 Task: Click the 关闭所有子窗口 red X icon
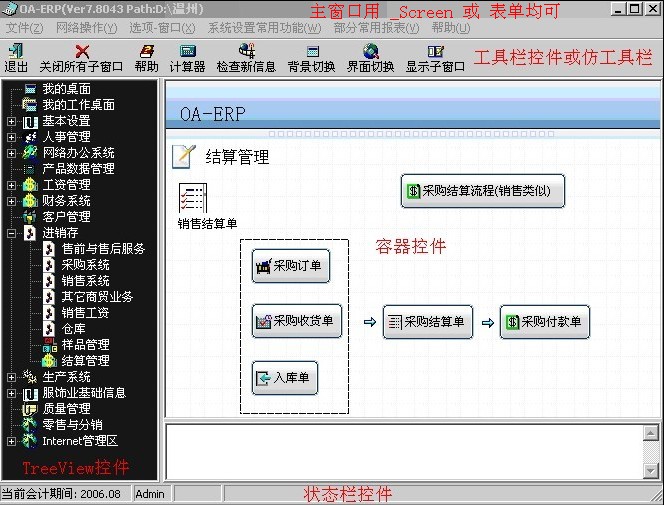point(82,52)
